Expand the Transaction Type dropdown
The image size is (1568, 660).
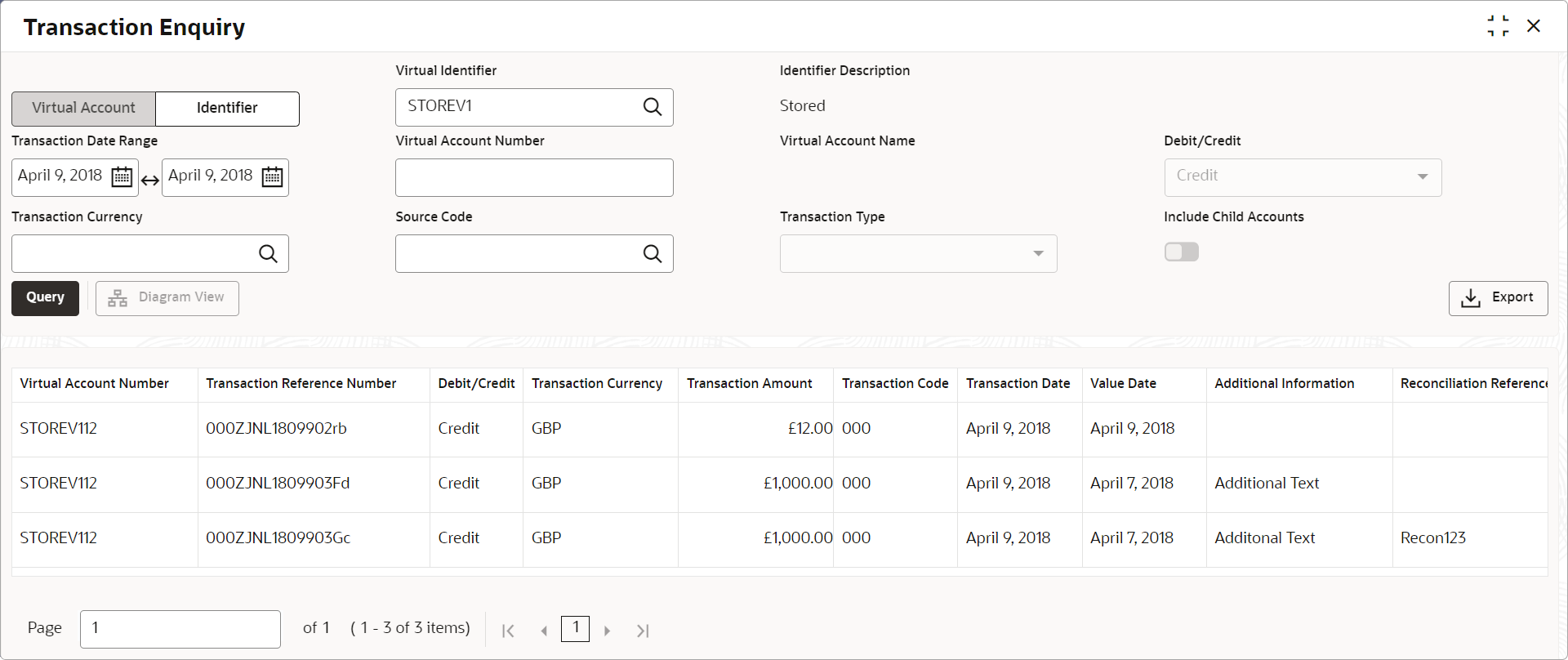pos(918,254)
